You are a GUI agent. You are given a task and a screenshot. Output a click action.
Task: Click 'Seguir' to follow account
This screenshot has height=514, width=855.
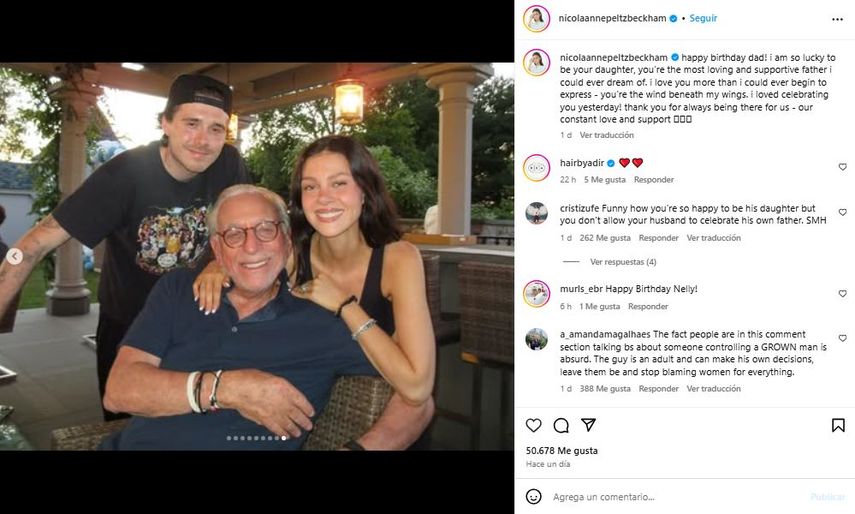click(x=702, y=18)
